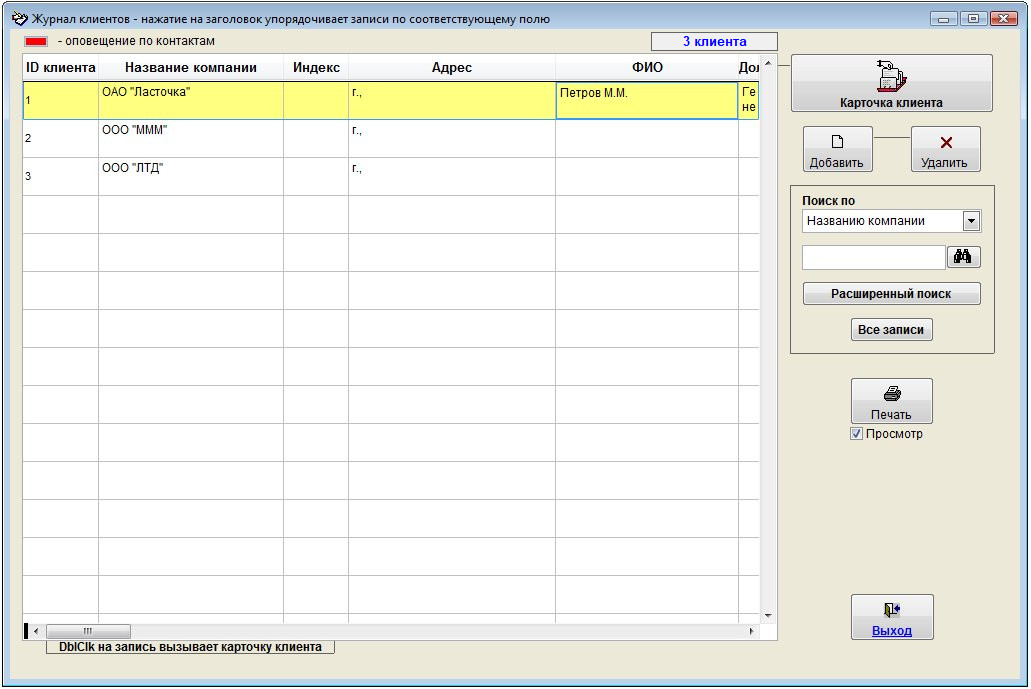This screenshot has width=1031, height=689.
Task: Sort by ID клиента column header
Action: point(60,68)
